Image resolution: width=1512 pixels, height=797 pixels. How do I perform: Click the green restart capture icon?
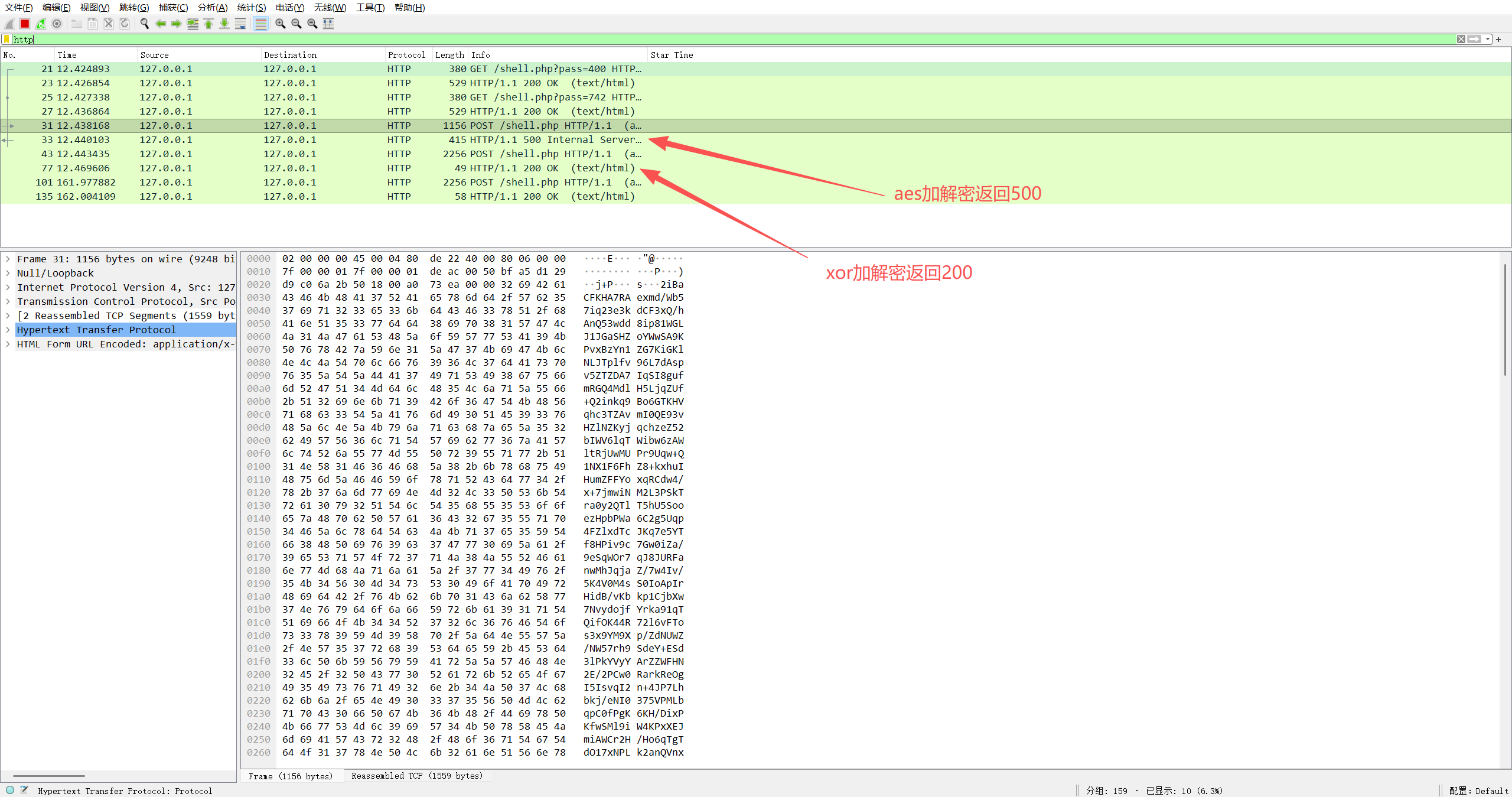(x=41, y=24)
